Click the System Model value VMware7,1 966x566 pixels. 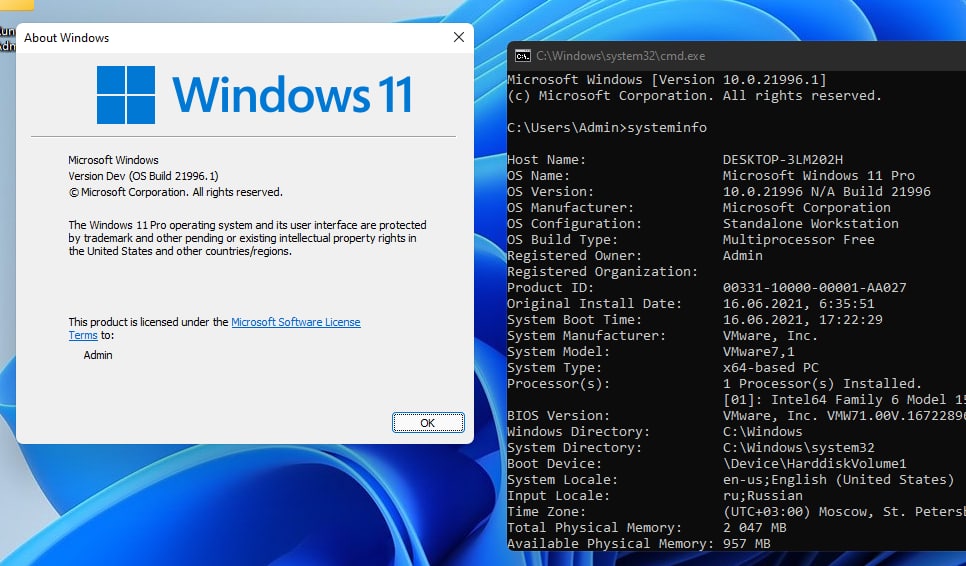pyautogui.click(x=758, y=352)
